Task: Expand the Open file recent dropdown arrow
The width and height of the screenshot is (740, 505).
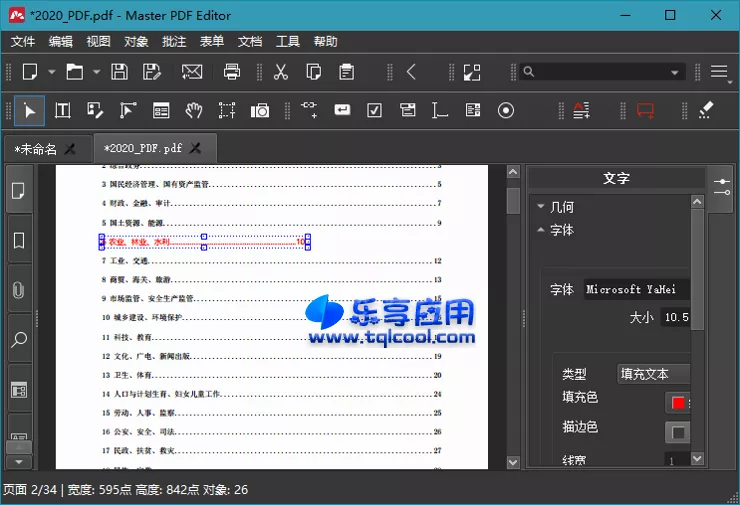Action: (x=96, y=72)
